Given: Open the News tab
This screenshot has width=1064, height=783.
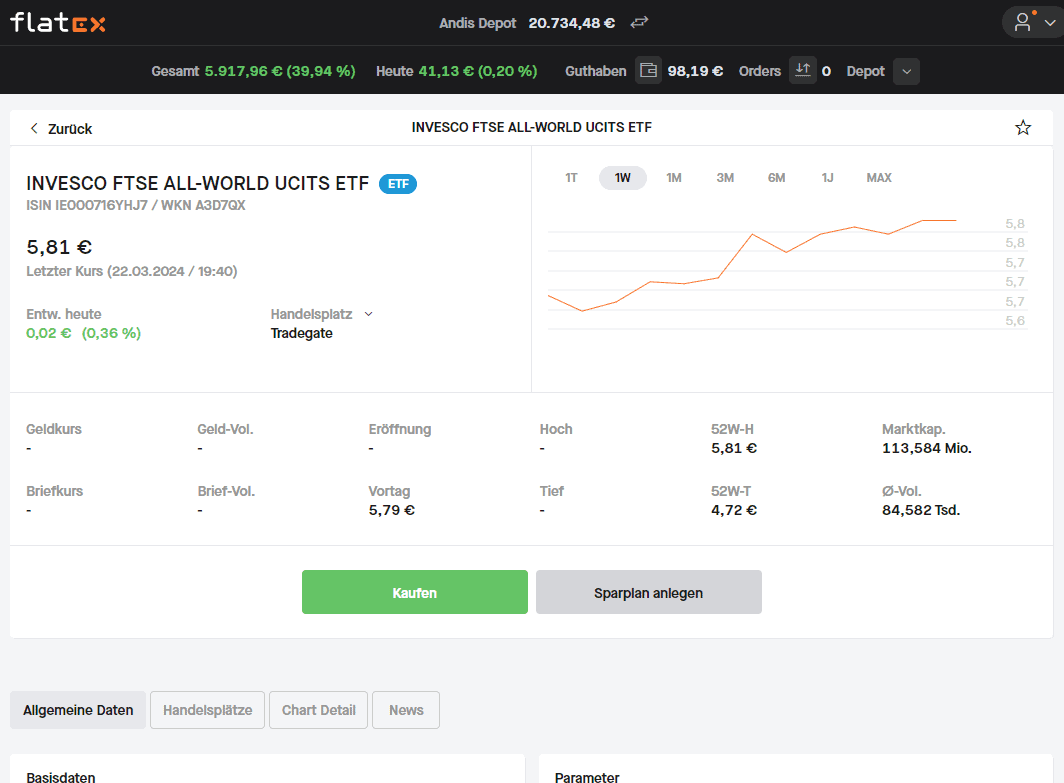Looking at the screenshot, I should pyautogui.click(x=406, y=710).
